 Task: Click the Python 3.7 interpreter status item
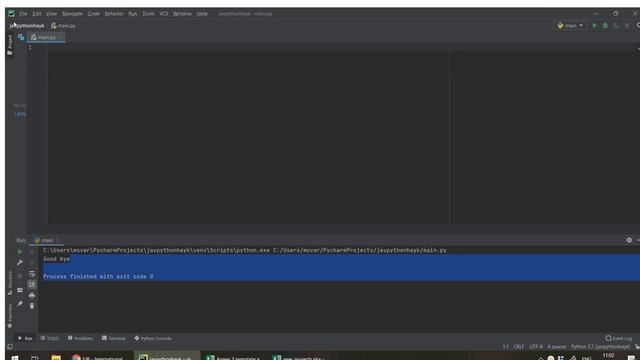[600, 347]
